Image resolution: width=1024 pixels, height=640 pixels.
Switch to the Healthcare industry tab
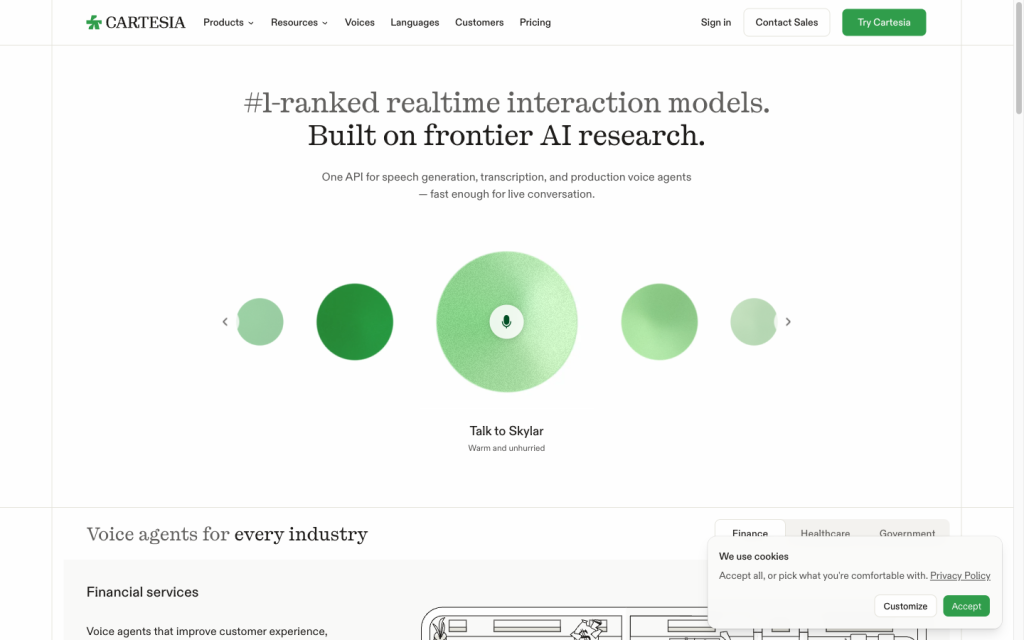[x=825, y=533]
